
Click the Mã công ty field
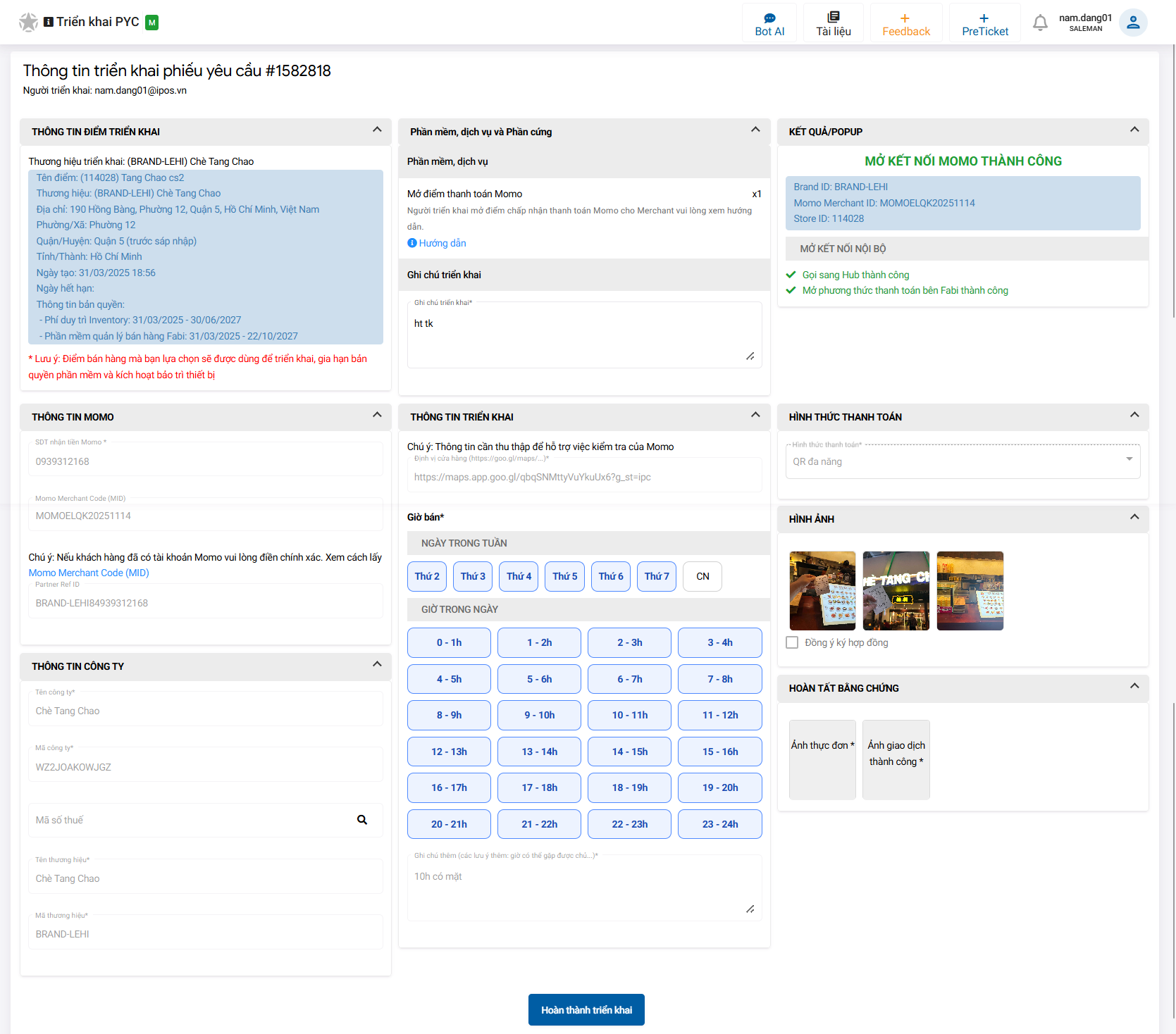pos(206,765)
